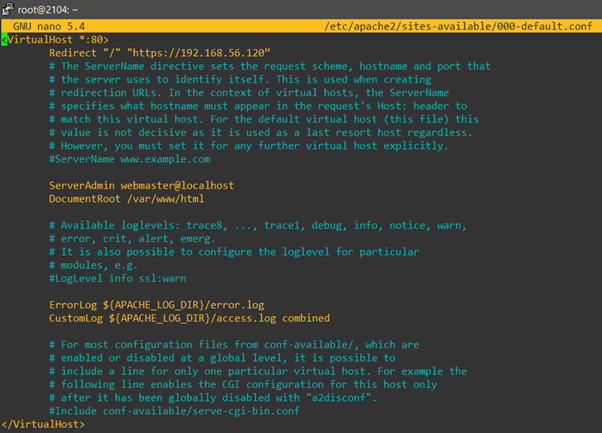Place cursor on #ServerName www.example.com line

point(129,159)
